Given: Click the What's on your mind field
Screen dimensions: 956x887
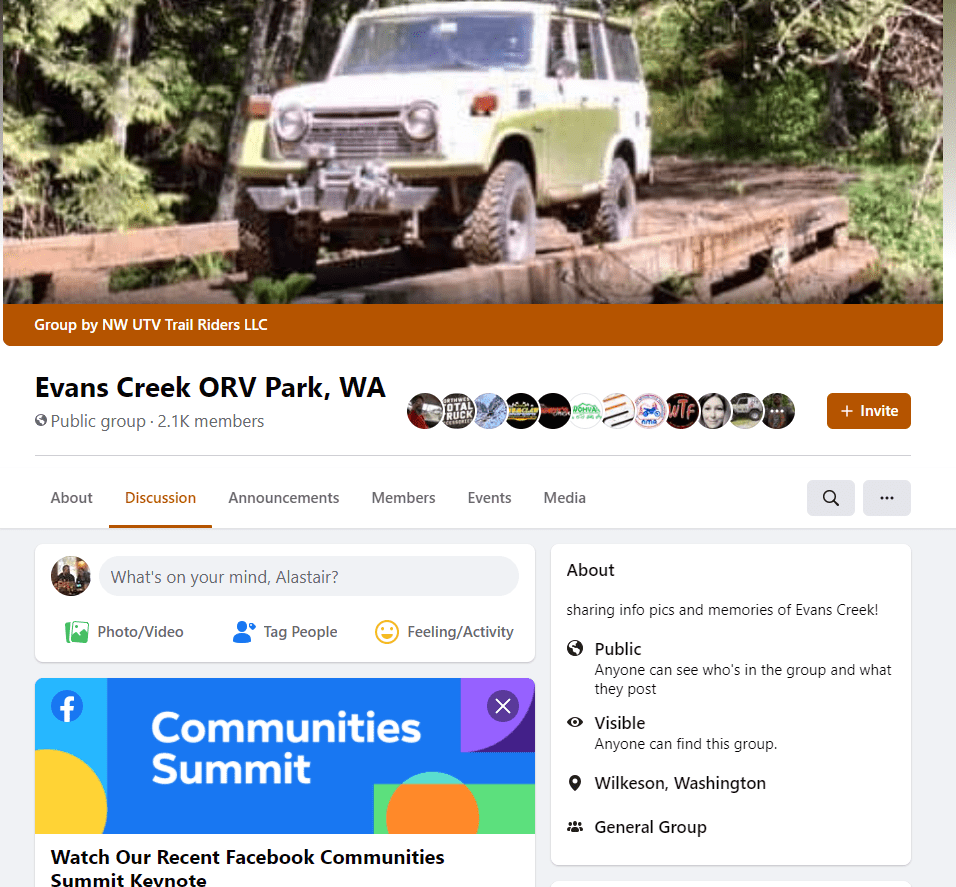Looking at the screenshot, I should coord(309,576).
